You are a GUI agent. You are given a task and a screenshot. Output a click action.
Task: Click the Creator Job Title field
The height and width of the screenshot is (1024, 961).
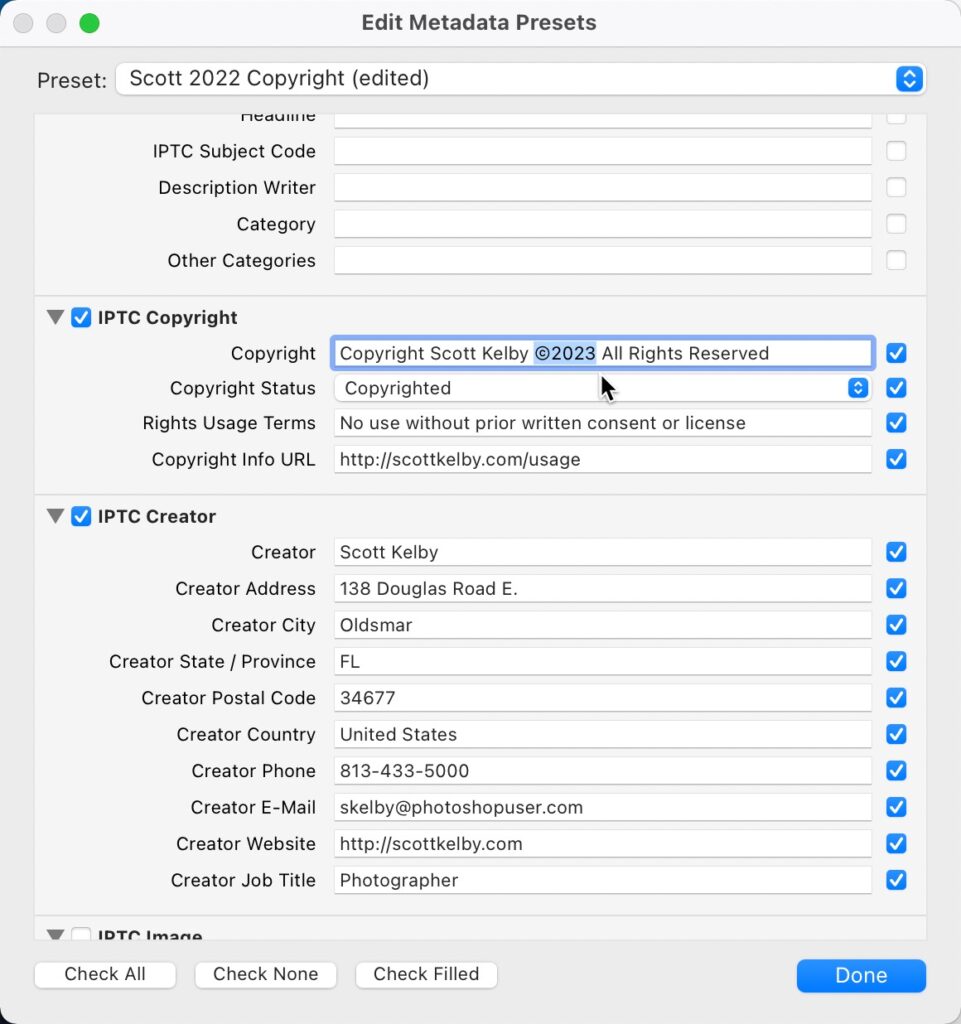click(x=603, y=880)
